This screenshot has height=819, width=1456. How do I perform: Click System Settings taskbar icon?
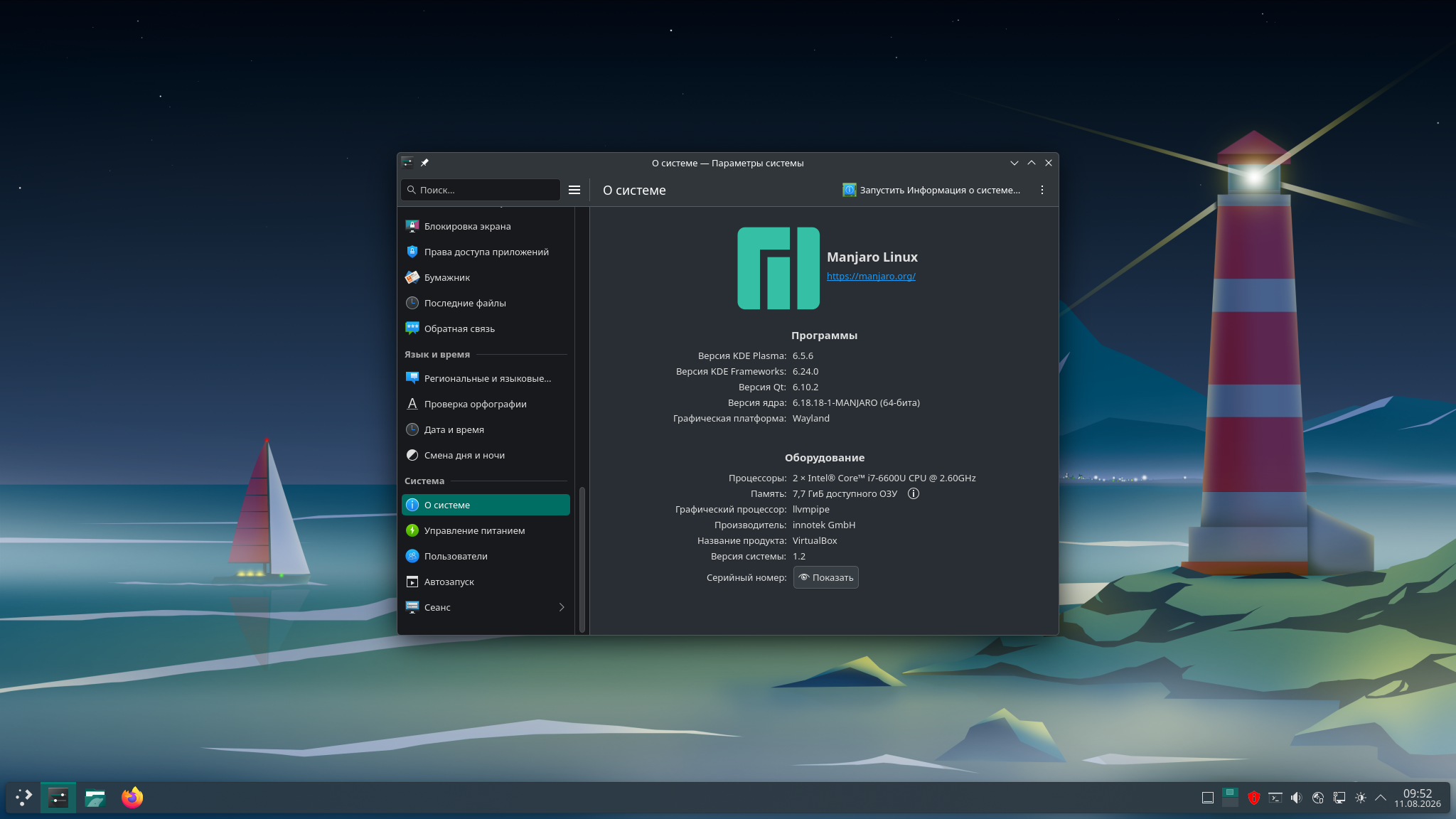click(58, 798)
